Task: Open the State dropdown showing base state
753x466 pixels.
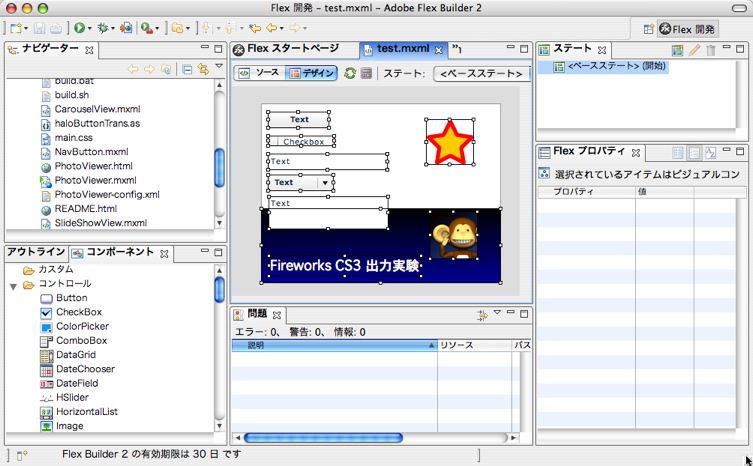Action: pos(481,73)
